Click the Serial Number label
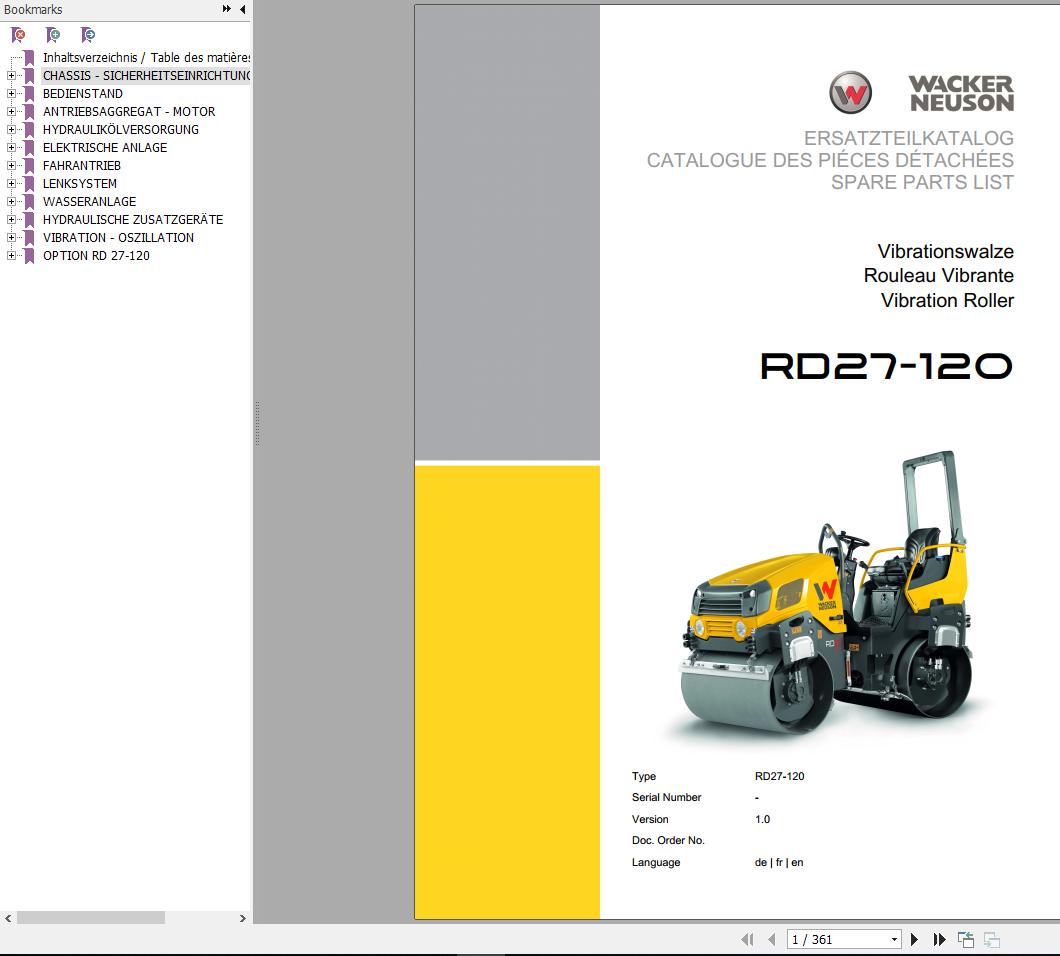The height and width of the screenshot is (956, 1060). pyautogui.click(x=667, y=797)
